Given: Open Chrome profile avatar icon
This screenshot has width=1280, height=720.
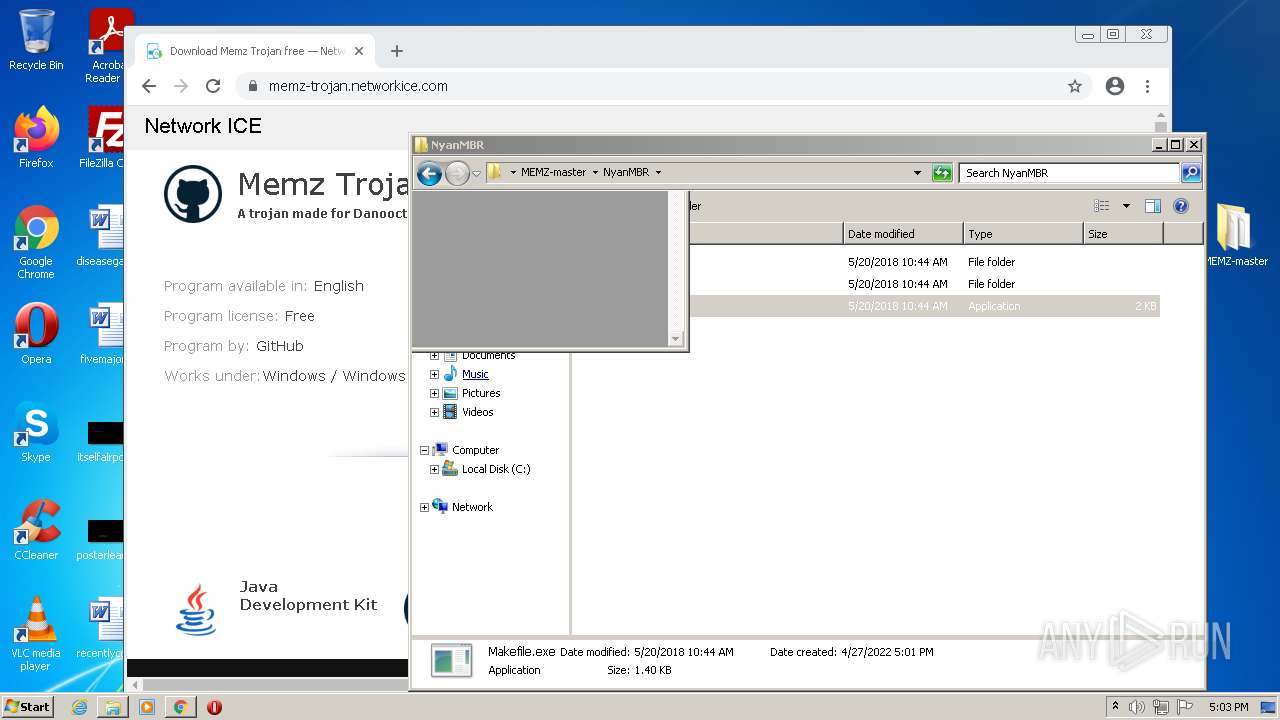Looking at the screenshot, I should click(1115, 86).
